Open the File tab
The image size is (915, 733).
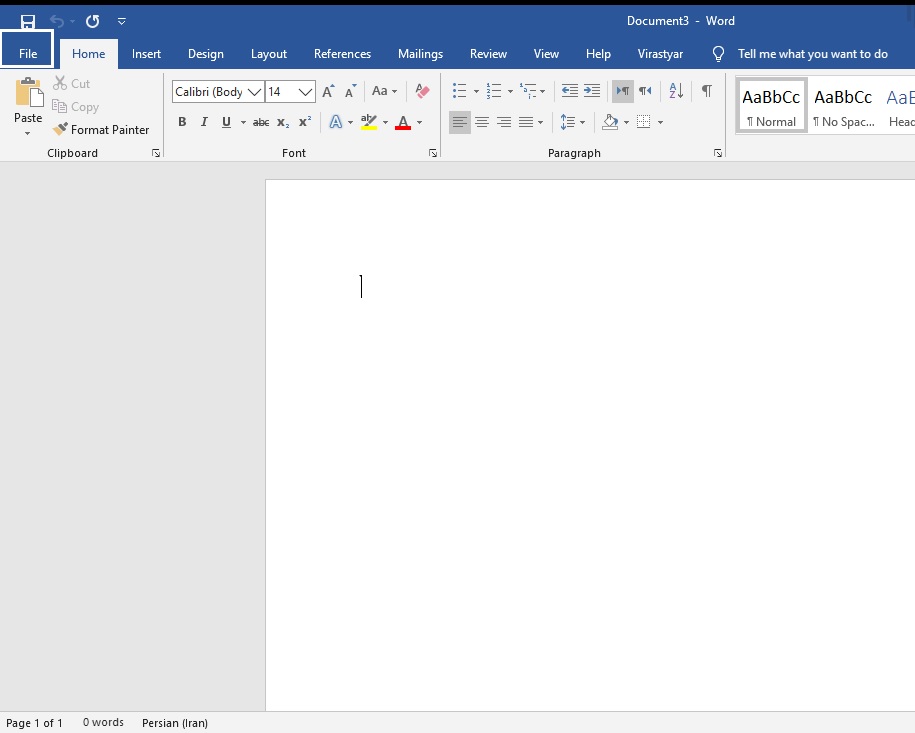[27, 54]
